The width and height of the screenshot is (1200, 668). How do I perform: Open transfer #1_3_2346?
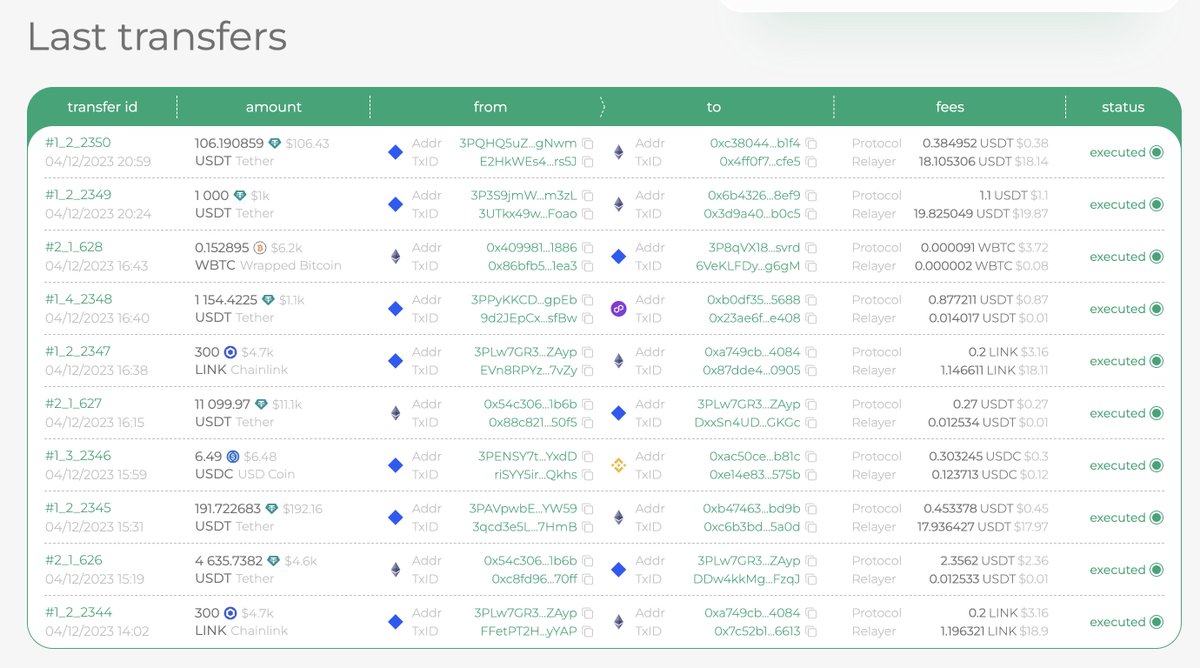coord(78,456)
